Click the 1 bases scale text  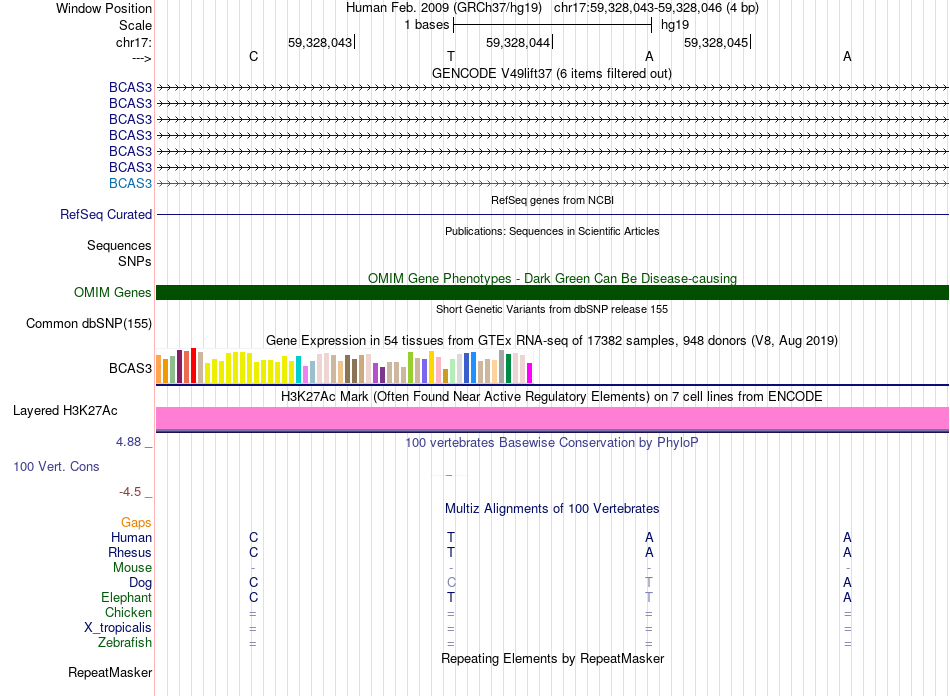tap(427, 25)
